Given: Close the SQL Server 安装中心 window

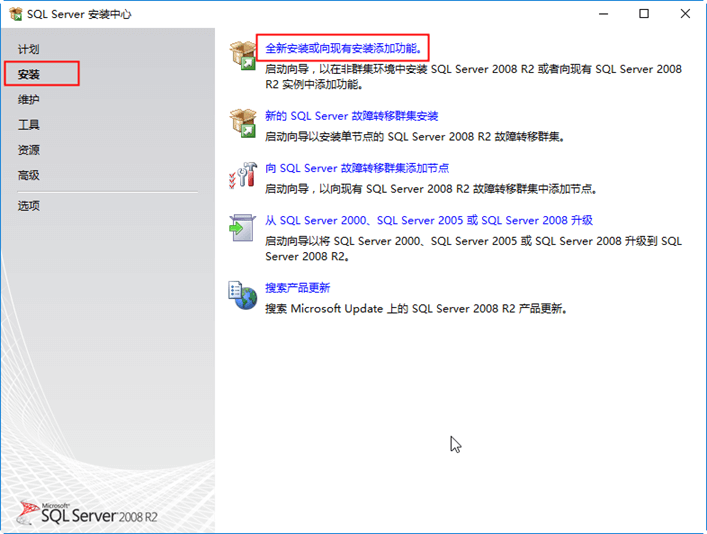Looking at the screenshot, I should point(685,14).
